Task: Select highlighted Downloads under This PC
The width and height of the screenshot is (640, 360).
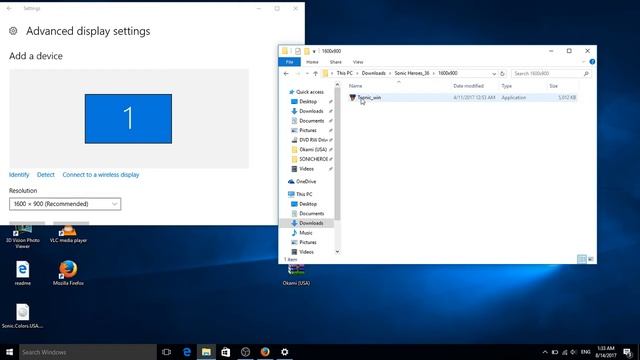Action: (x=311, y=223)
